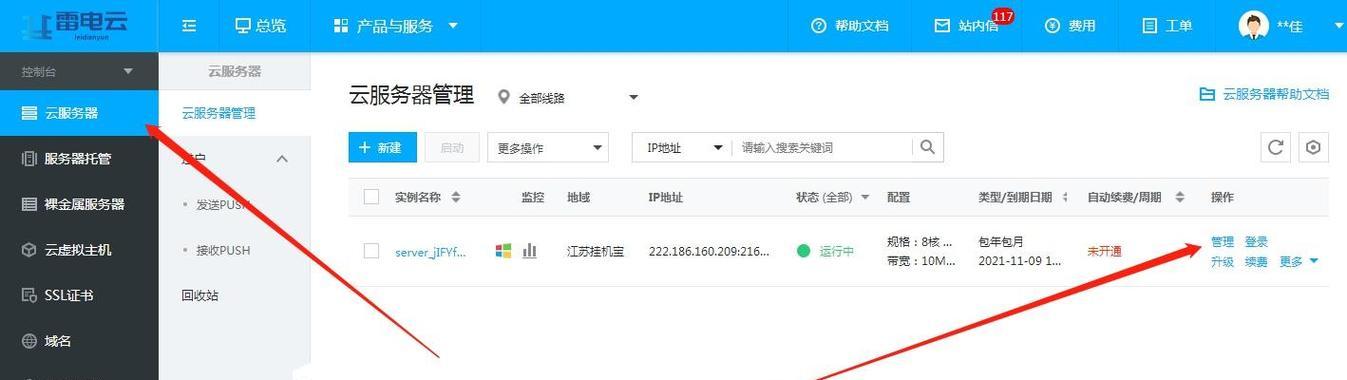The image size is (1347, 380).
Task: Select 裸金属服务器 in the sidebar
Action: click(x=79, y=204)
